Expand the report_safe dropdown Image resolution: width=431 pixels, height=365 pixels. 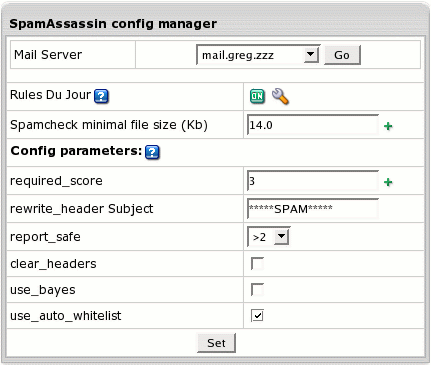[x=269, y=237]
